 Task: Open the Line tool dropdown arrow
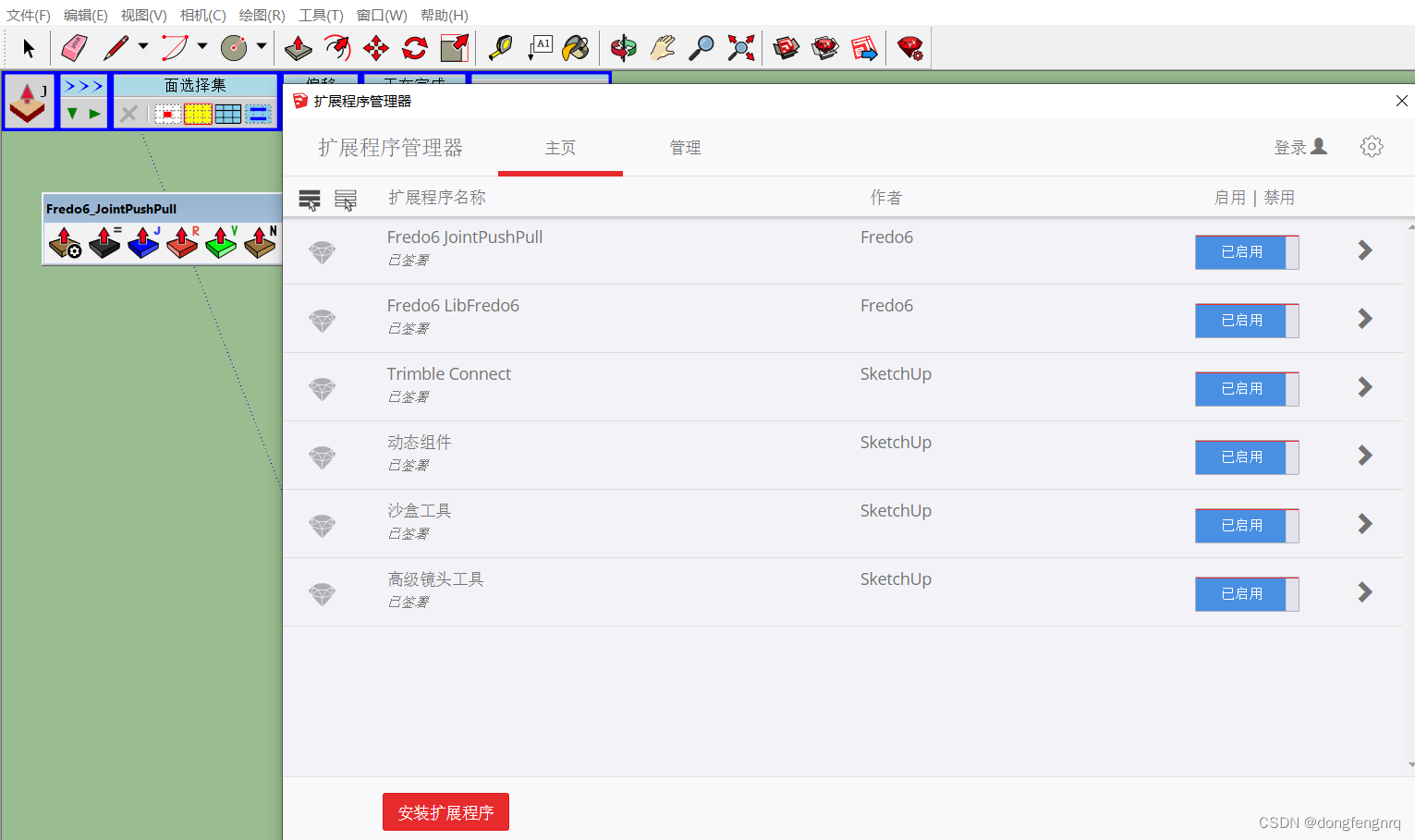point(143,45)
